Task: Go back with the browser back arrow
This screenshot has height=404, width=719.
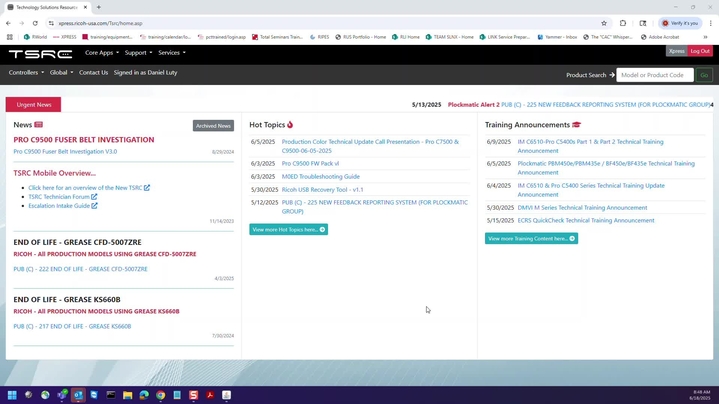Action: [8, 23]
